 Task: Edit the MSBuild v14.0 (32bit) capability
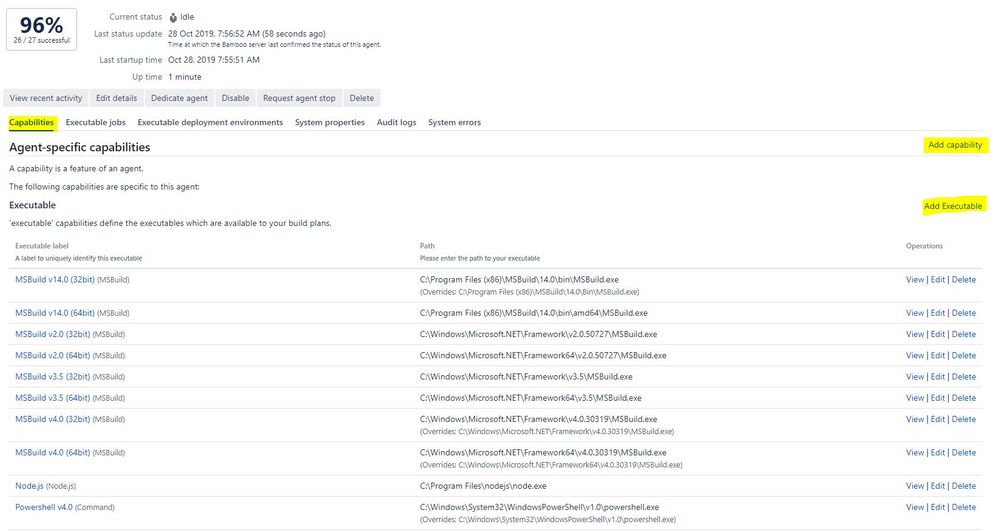tap(938, 280)
